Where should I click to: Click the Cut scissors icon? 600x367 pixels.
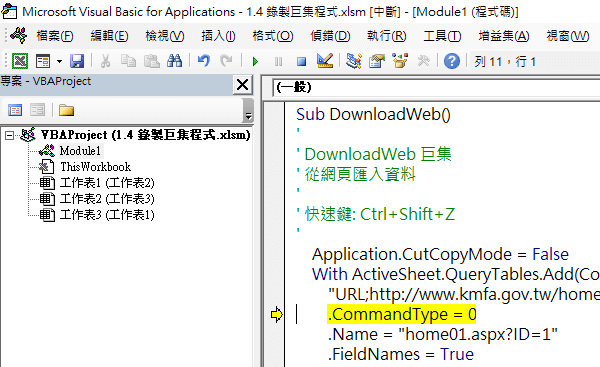(x=105, y=61)
